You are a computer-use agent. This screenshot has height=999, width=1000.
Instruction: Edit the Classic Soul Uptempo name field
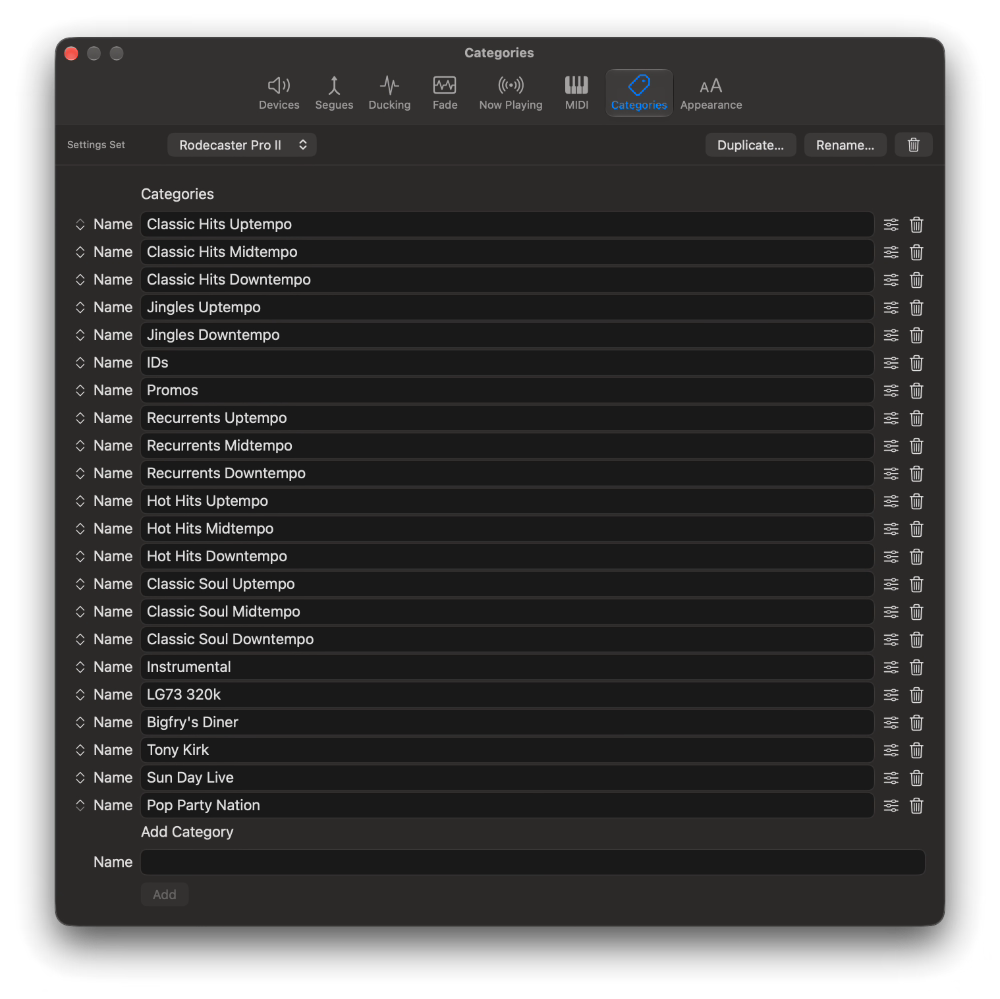[x=507, y=584]
